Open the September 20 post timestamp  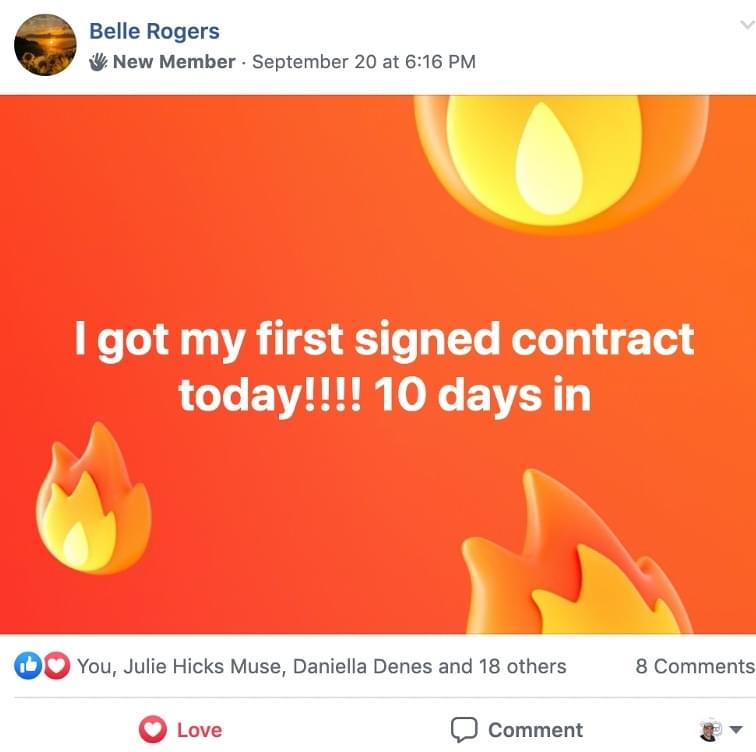[364, 62]
